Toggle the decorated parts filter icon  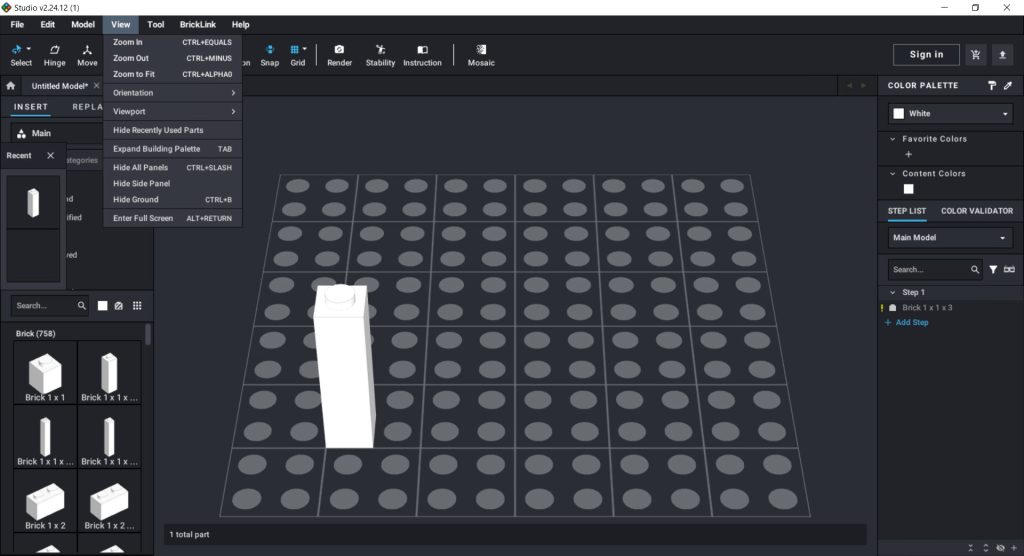coord(118,305)
